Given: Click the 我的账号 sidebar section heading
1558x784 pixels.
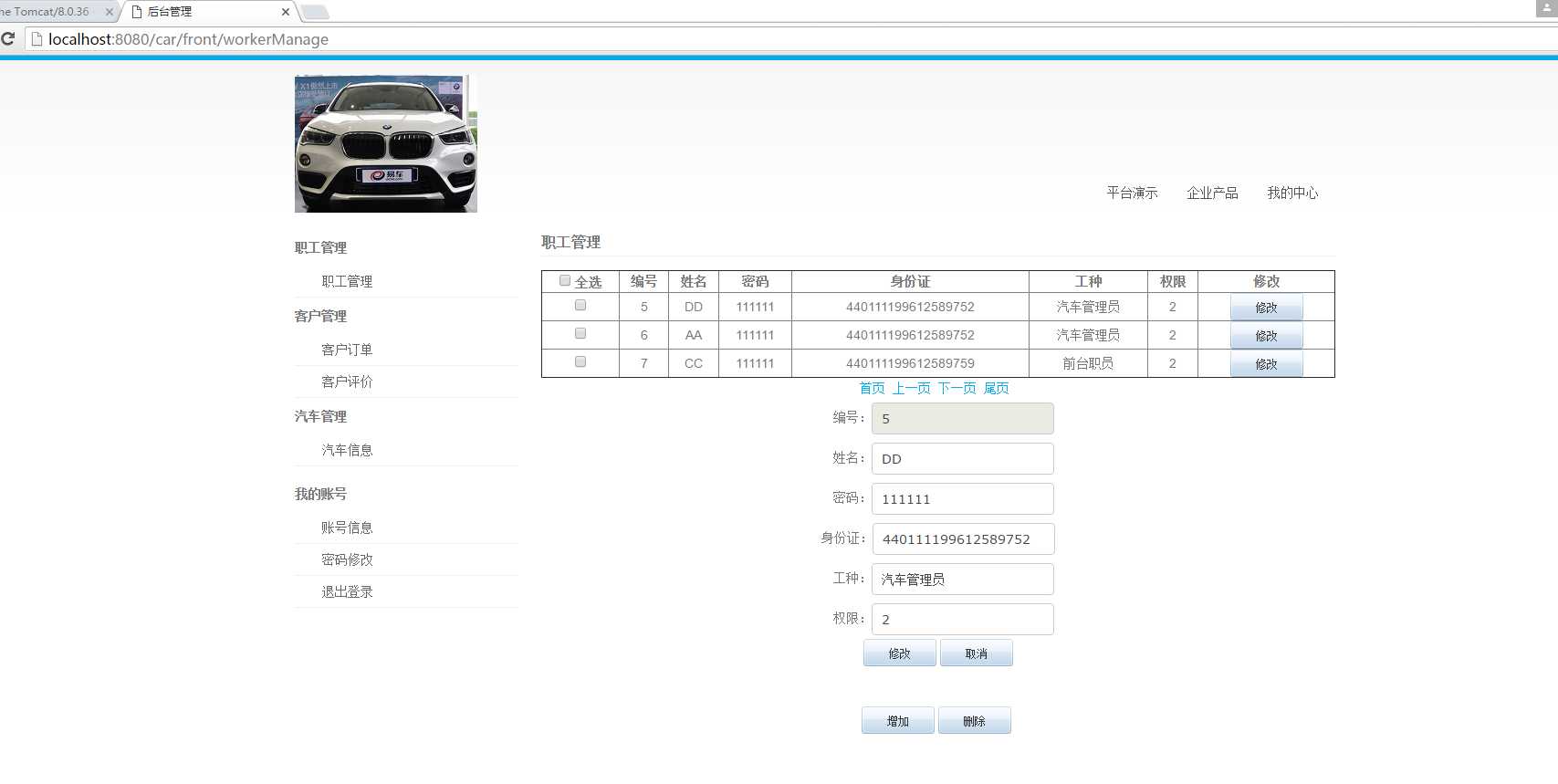Looking at the screenshot, I should (320, 494).
